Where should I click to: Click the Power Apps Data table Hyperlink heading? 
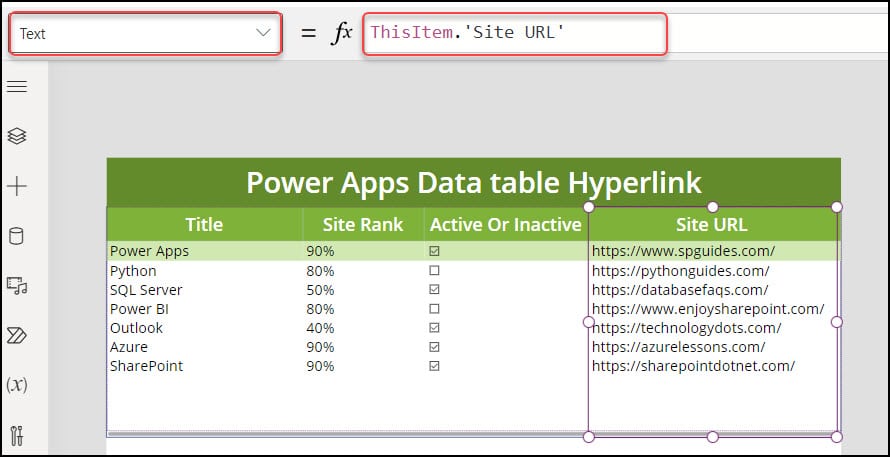[x=474, y=182]
